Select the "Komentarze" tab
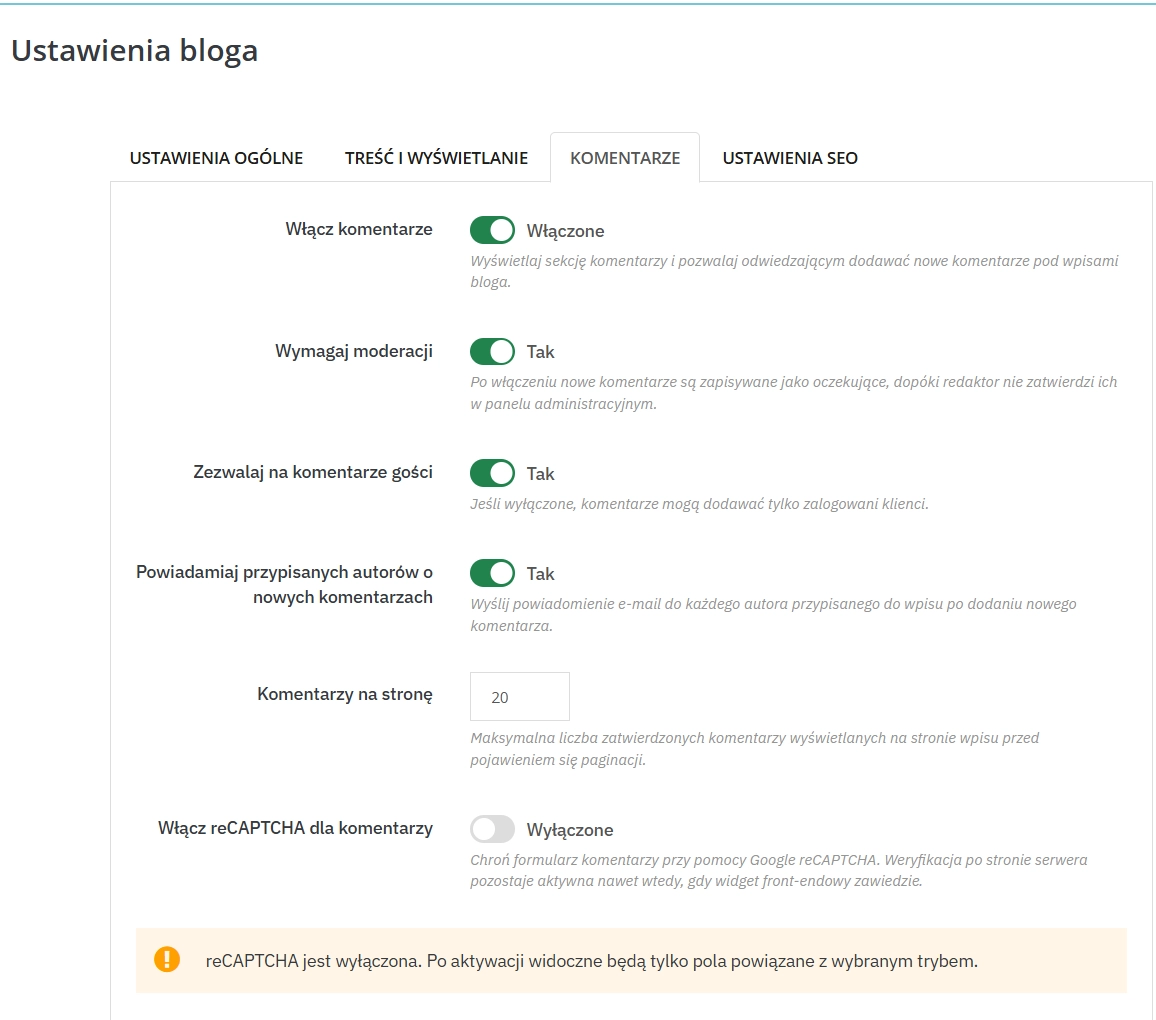1156x1020 pixels. point(624,157)
